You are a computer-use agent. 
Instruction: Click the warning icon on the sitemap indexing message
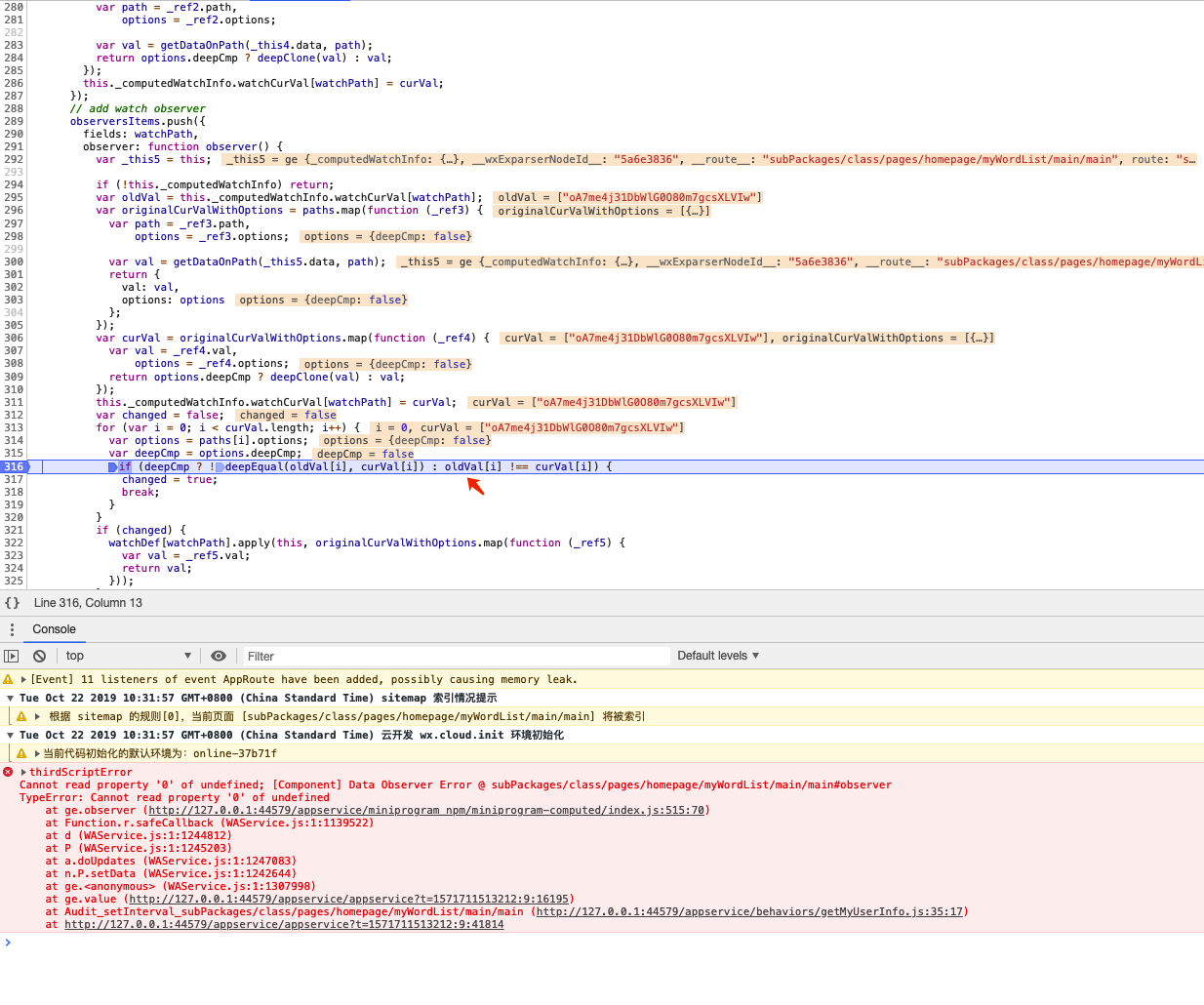pyautogui.click(x=20, y=715)
